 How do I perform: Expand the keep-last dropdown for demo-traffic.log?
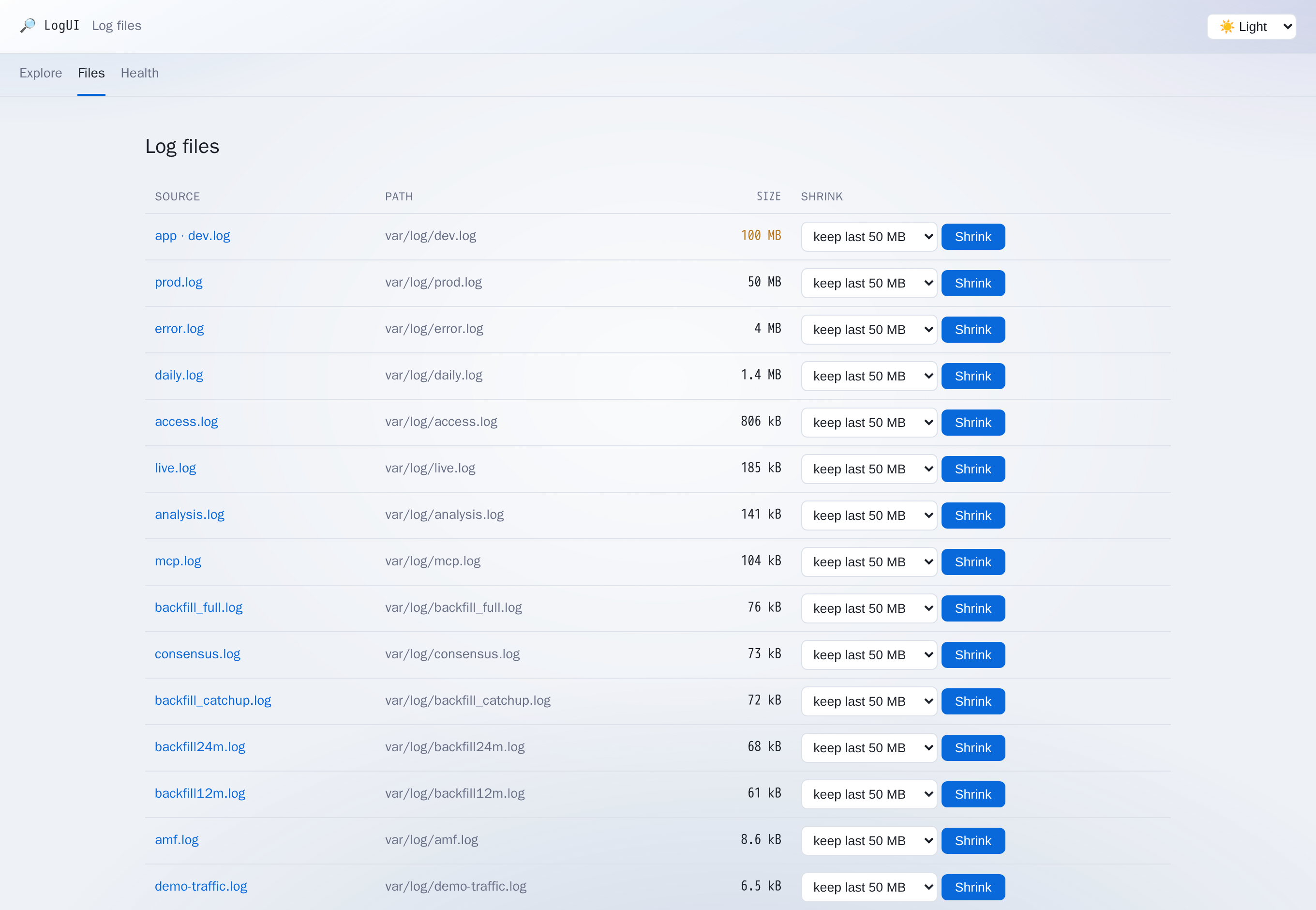[868, 887]
